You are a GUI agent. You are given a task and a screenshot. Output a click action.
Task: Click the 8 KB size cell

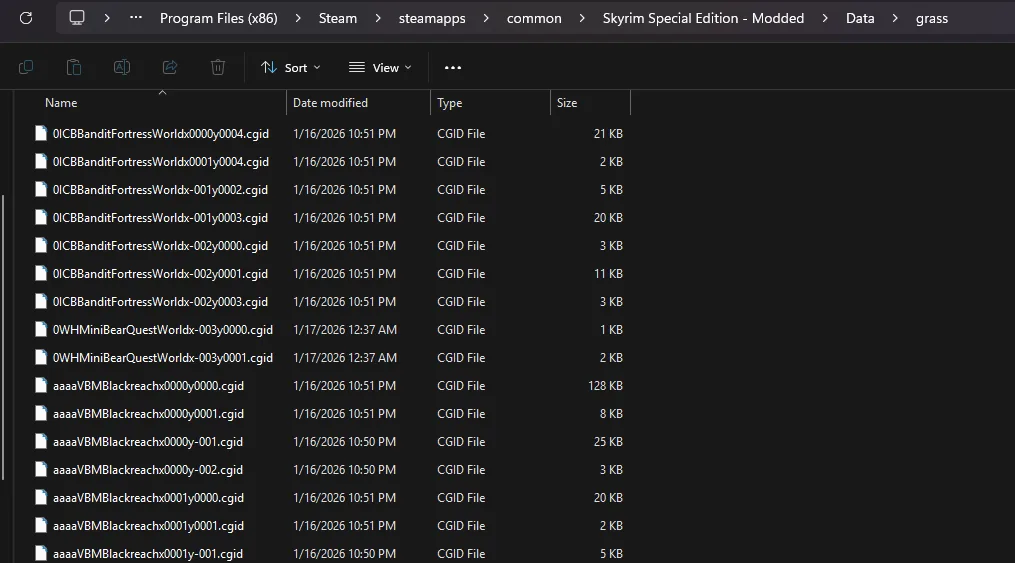pos(611,414)
